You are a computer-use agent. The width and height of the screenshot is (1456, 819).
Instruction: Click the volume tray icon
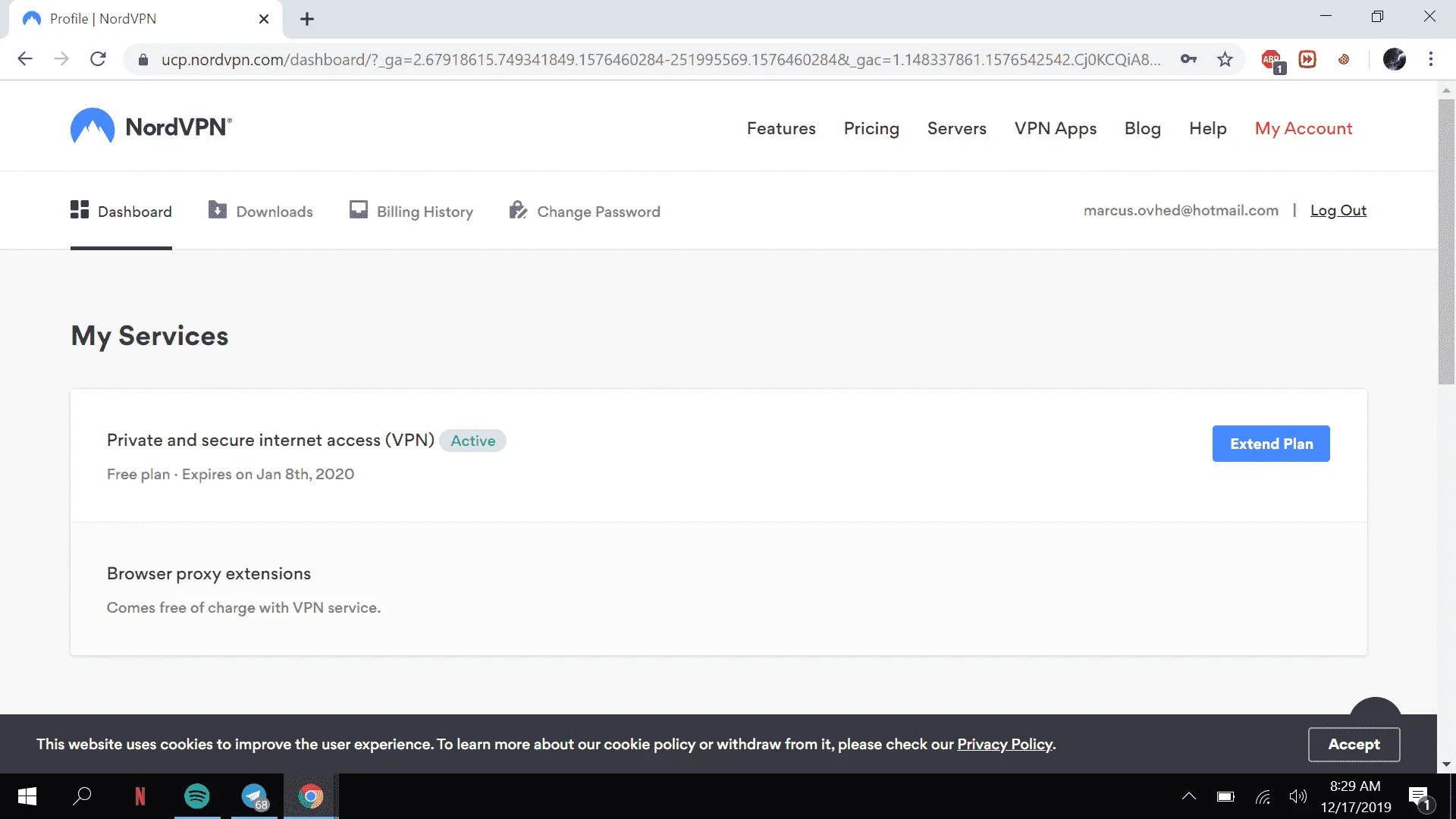pos(1298,796)
